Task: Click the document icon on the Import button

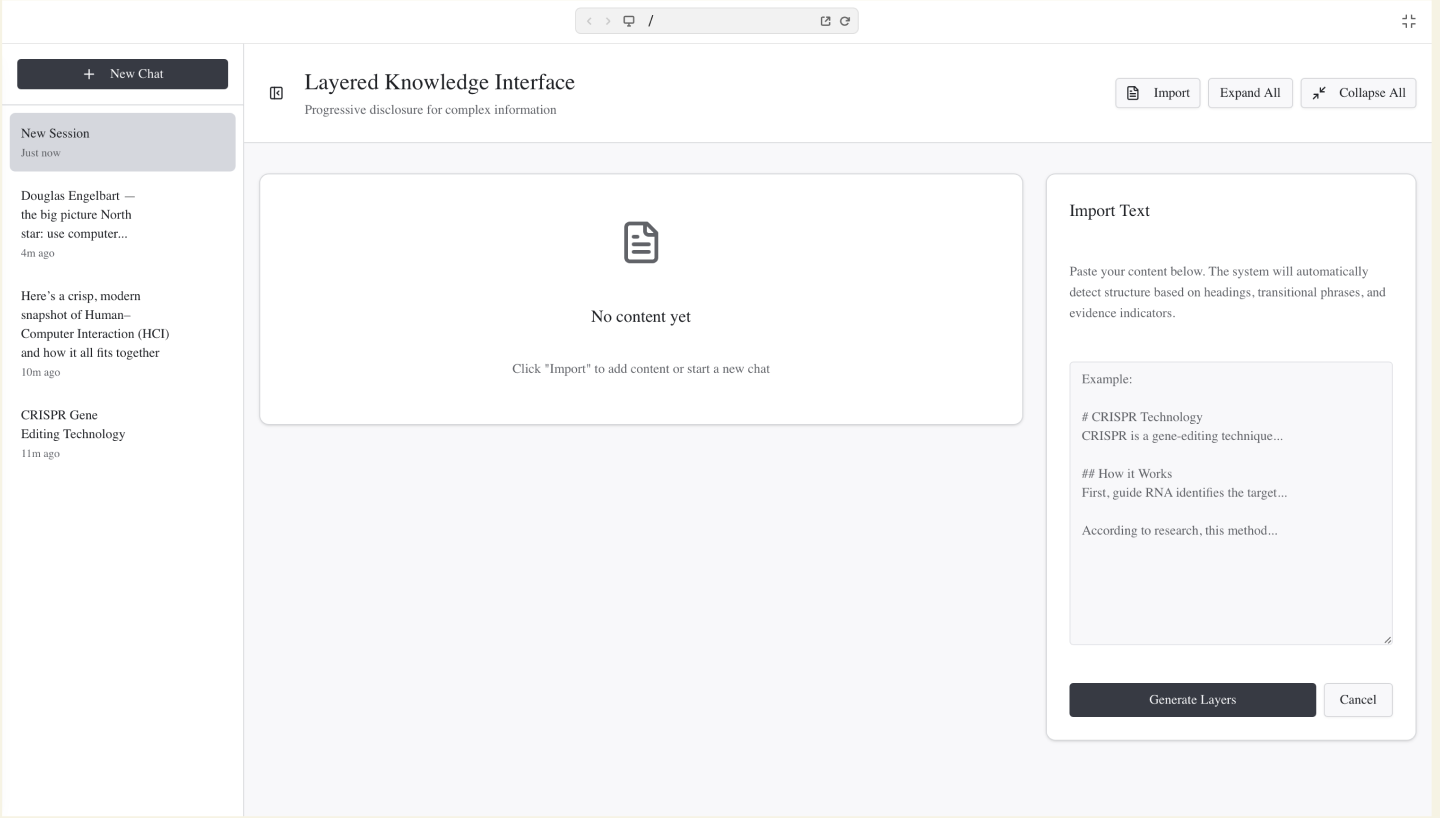Action: point(1131,93)
